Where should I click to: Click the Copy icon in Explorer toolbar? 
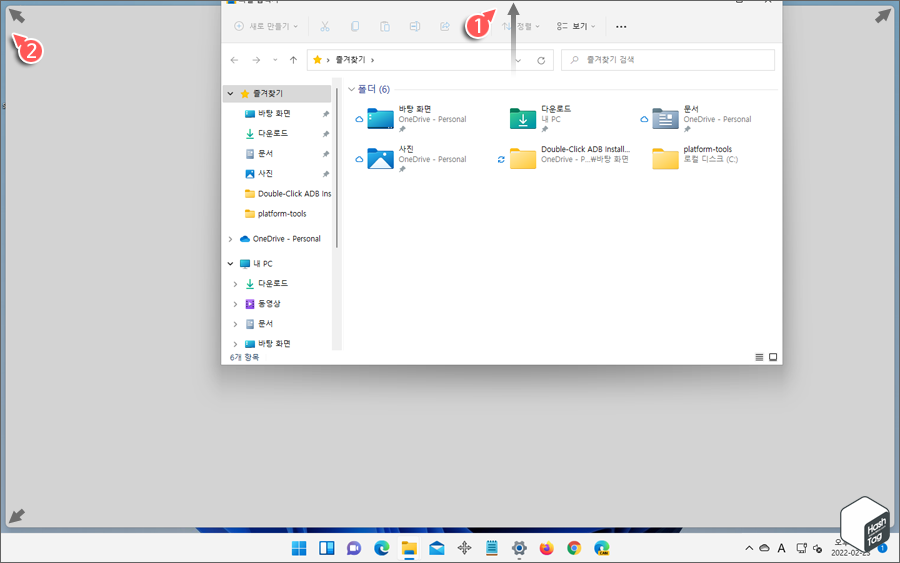pyautogui.click(x=355, y=26)
